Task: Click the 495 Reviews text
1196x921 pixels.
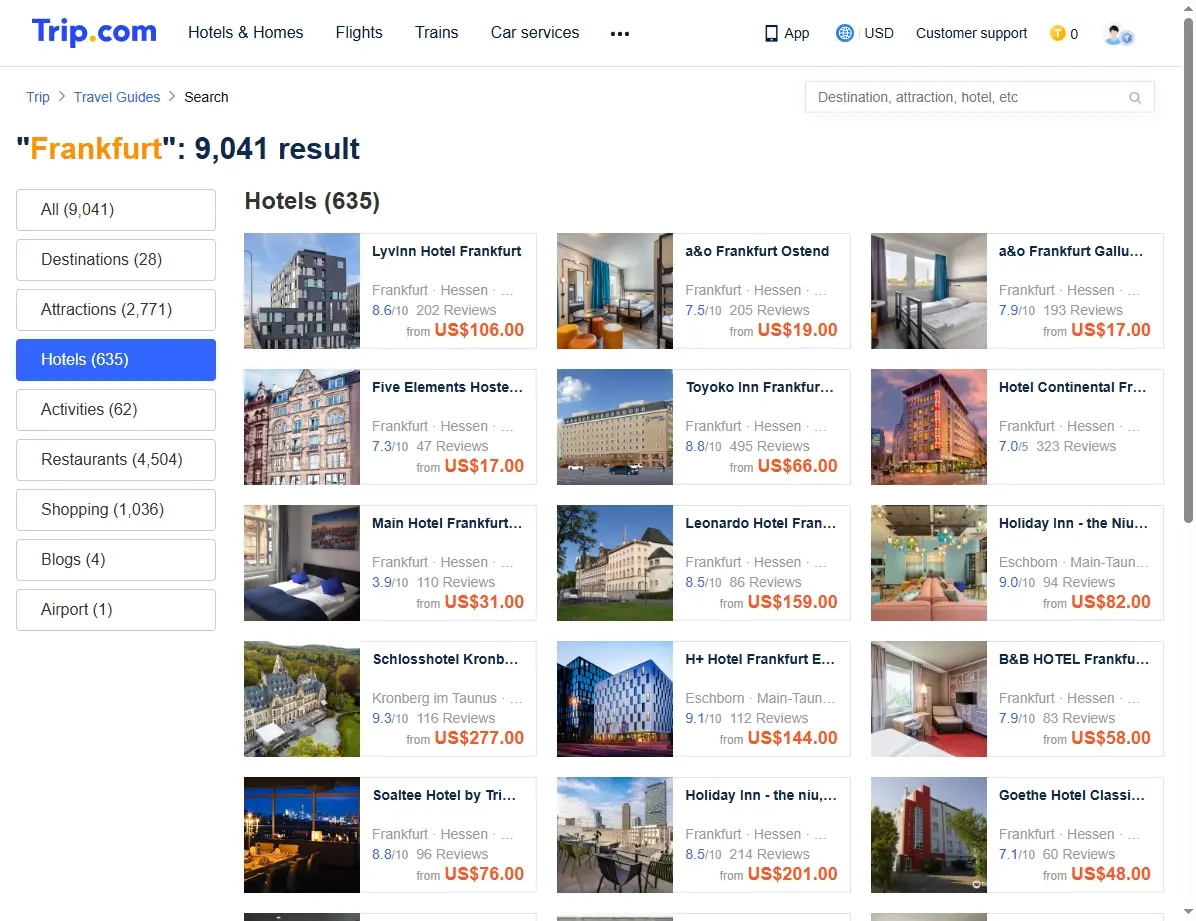Action: 770,446
